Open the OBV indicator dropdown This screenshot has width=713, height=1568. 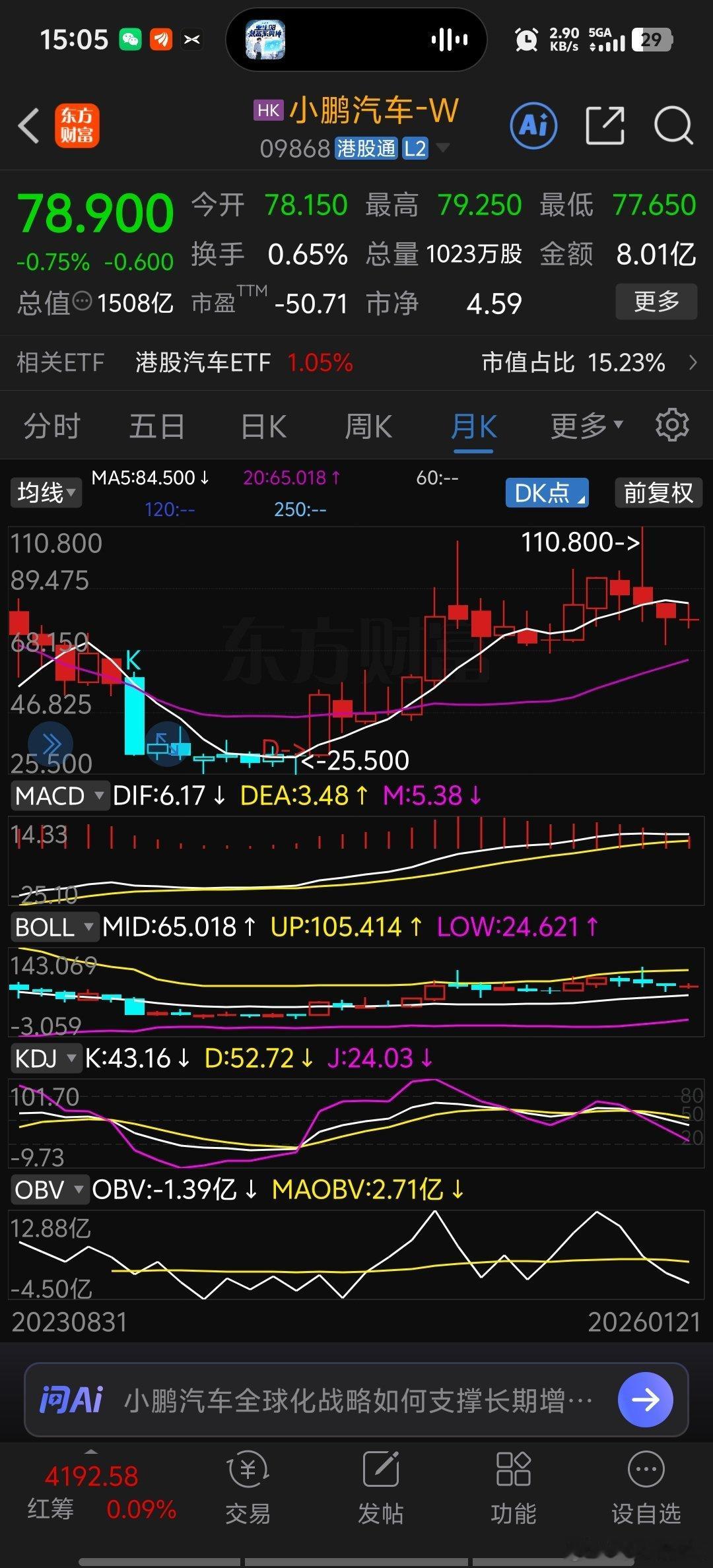[50, 1190]
